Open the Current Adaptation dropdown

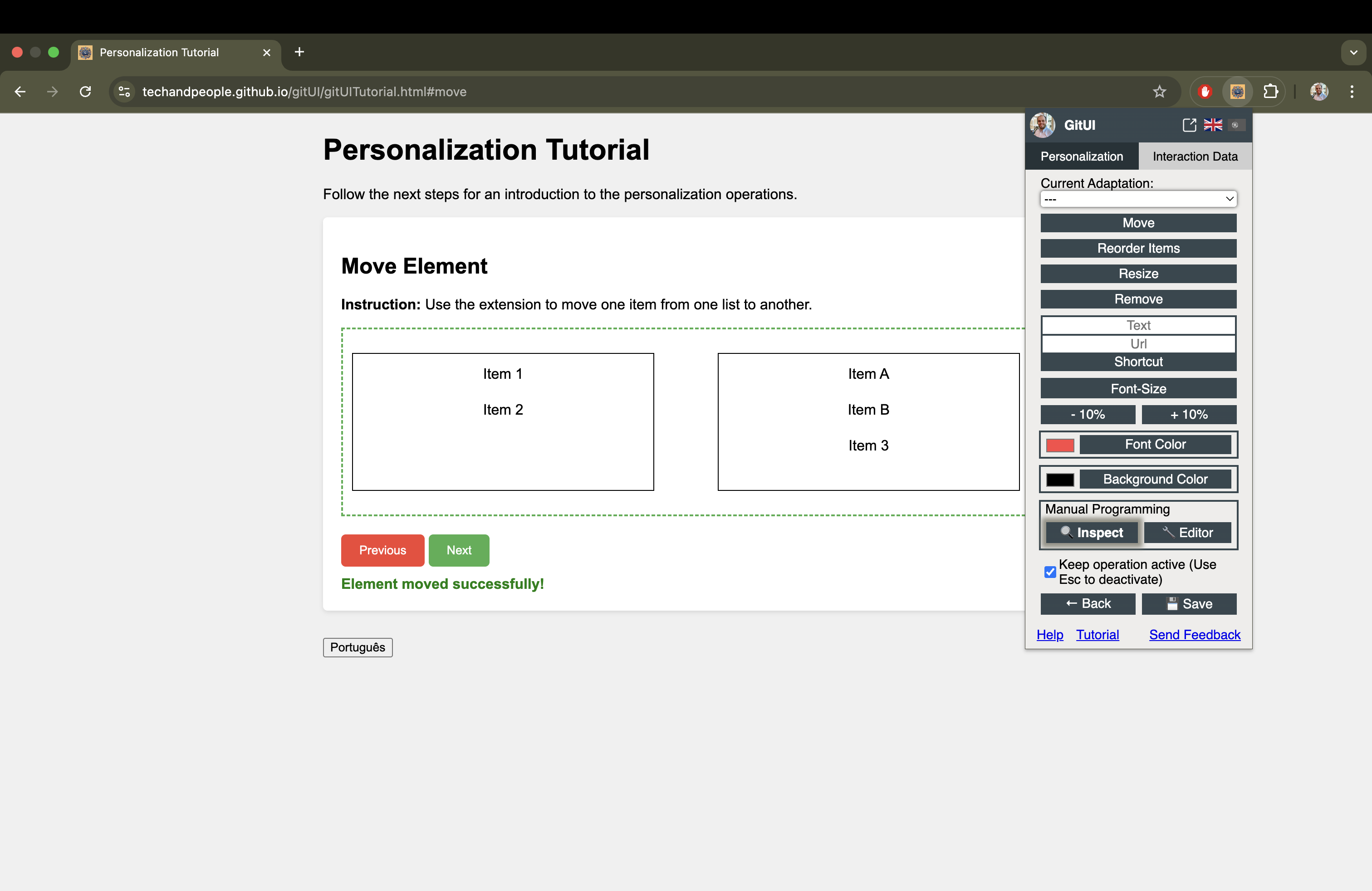1137,199
